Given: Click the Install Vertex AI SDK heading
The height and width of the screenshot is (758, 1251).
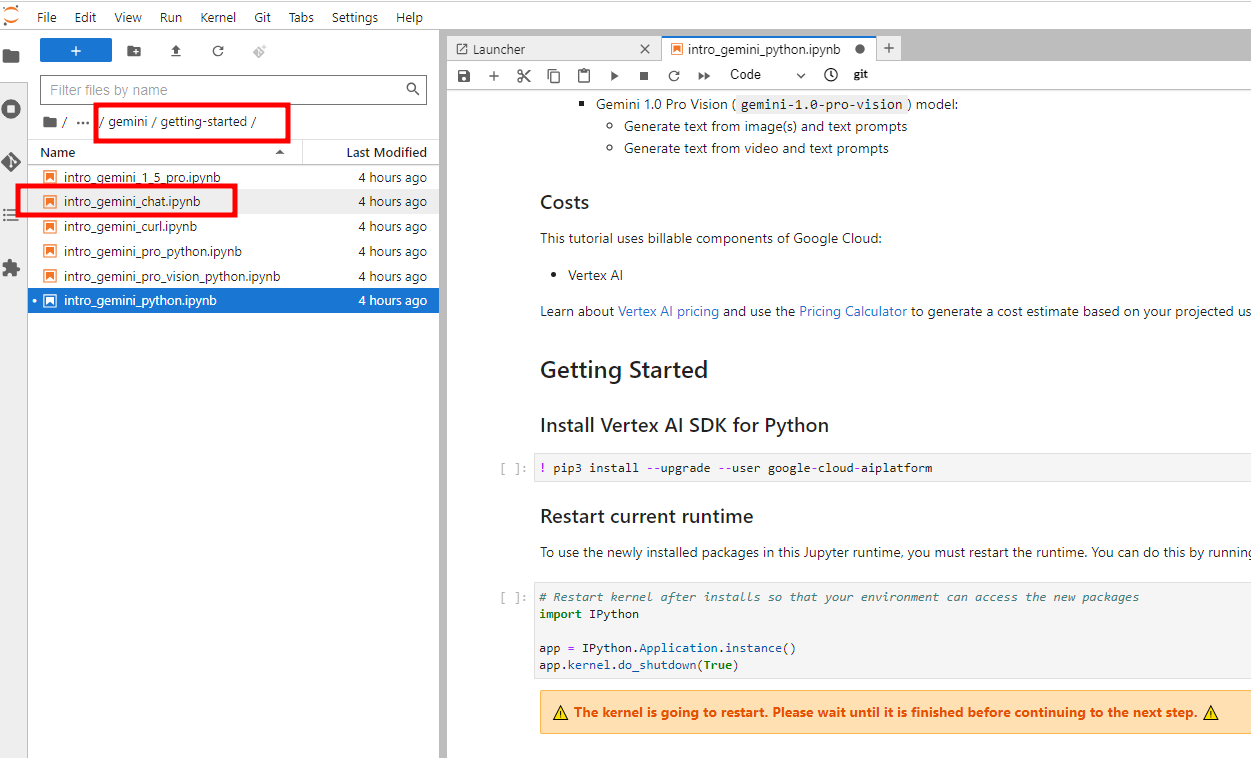Looking at the screenshot, I should [684, 425].
